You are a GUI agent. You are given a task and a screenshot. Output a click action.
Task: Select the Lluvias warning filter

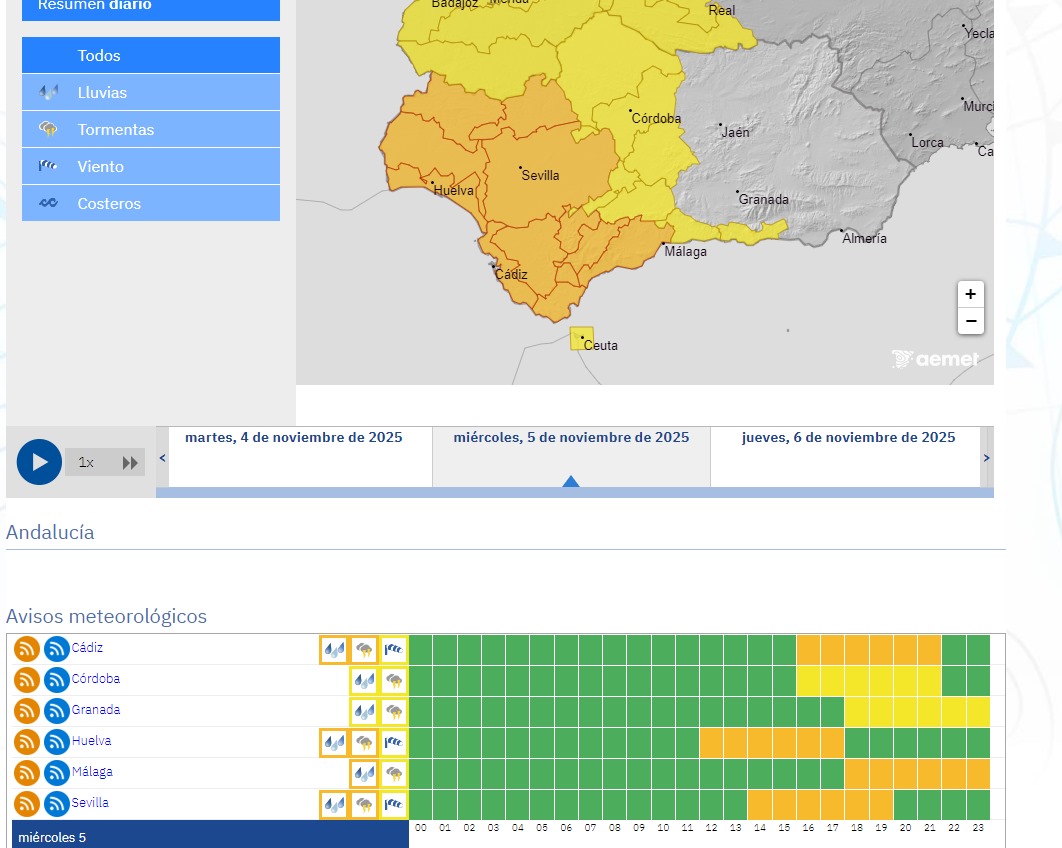coord(151,93)
